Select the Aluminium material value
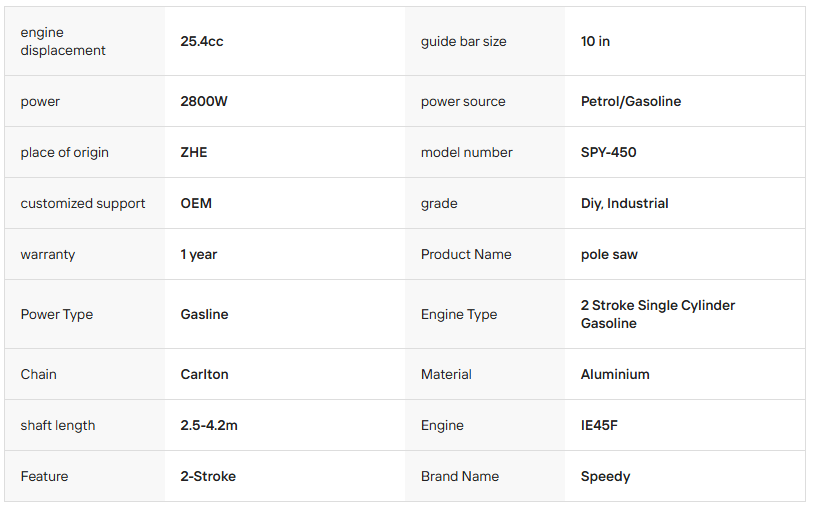The image size is (814, 511). coord(615,375)
